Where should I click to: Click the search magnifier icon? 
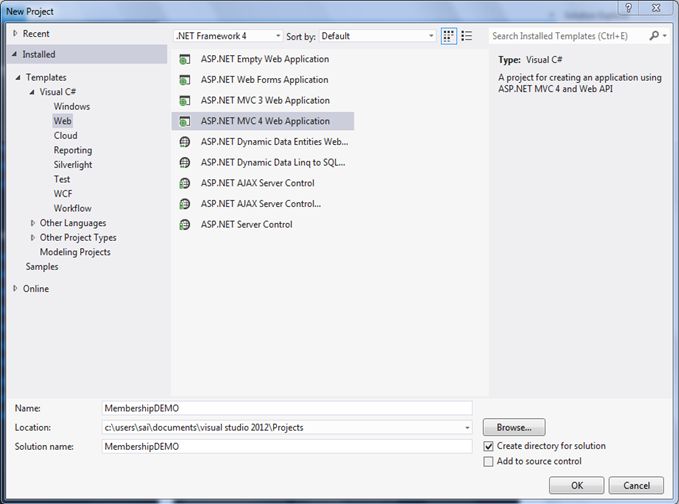pos(654,36)
